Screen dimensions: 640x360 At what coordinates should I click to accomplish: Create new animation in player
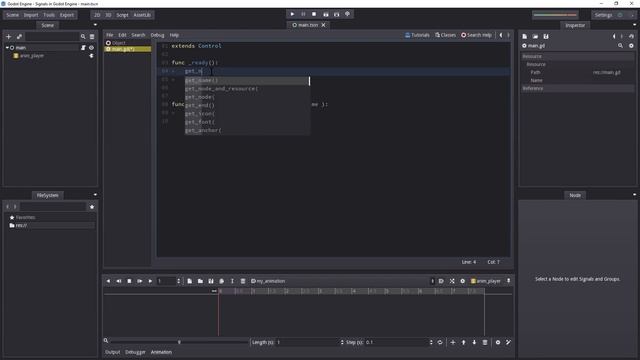tap(190, 281)
